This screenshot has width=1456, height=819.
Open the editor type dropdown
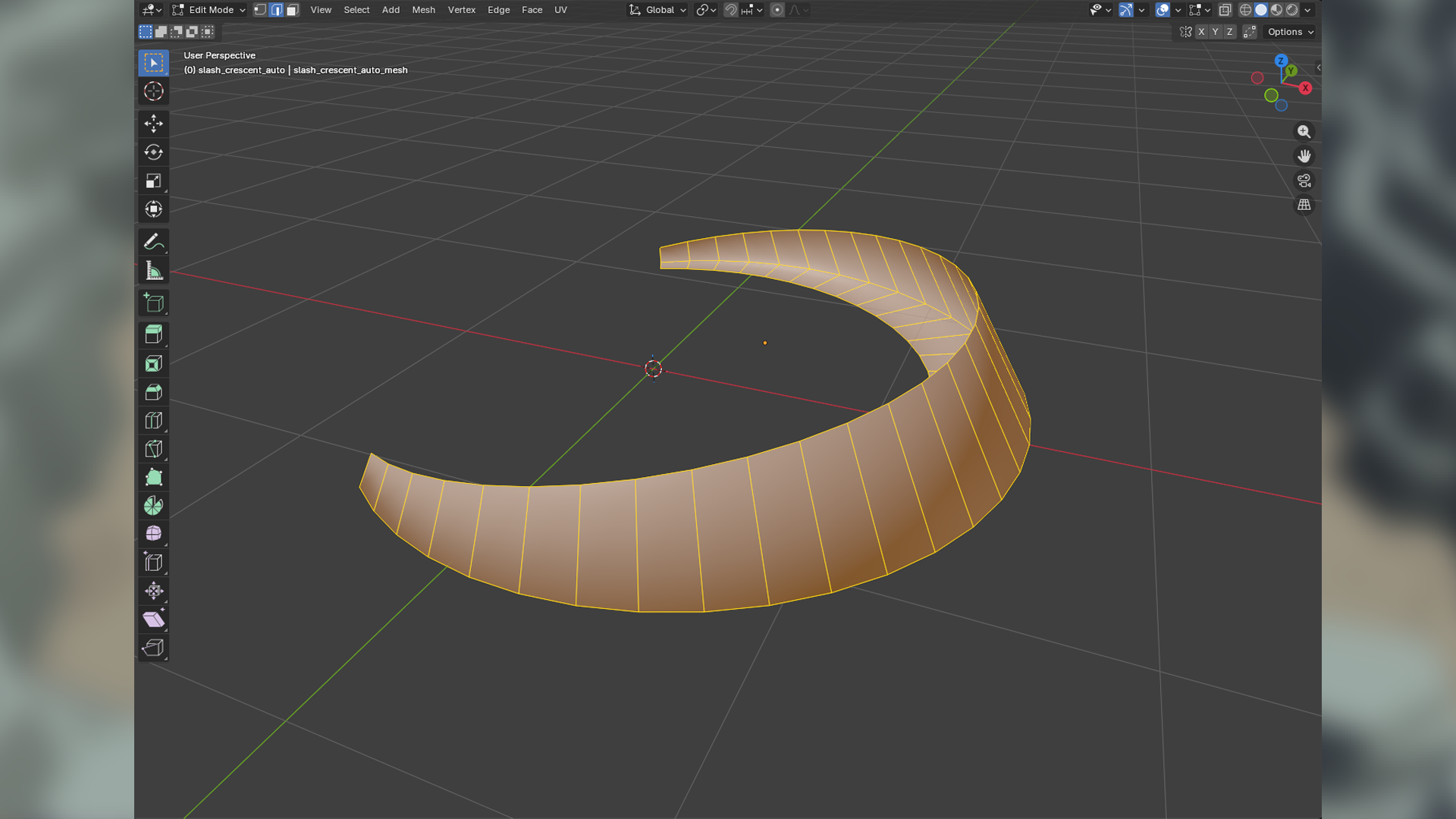[x=152, y=10]
